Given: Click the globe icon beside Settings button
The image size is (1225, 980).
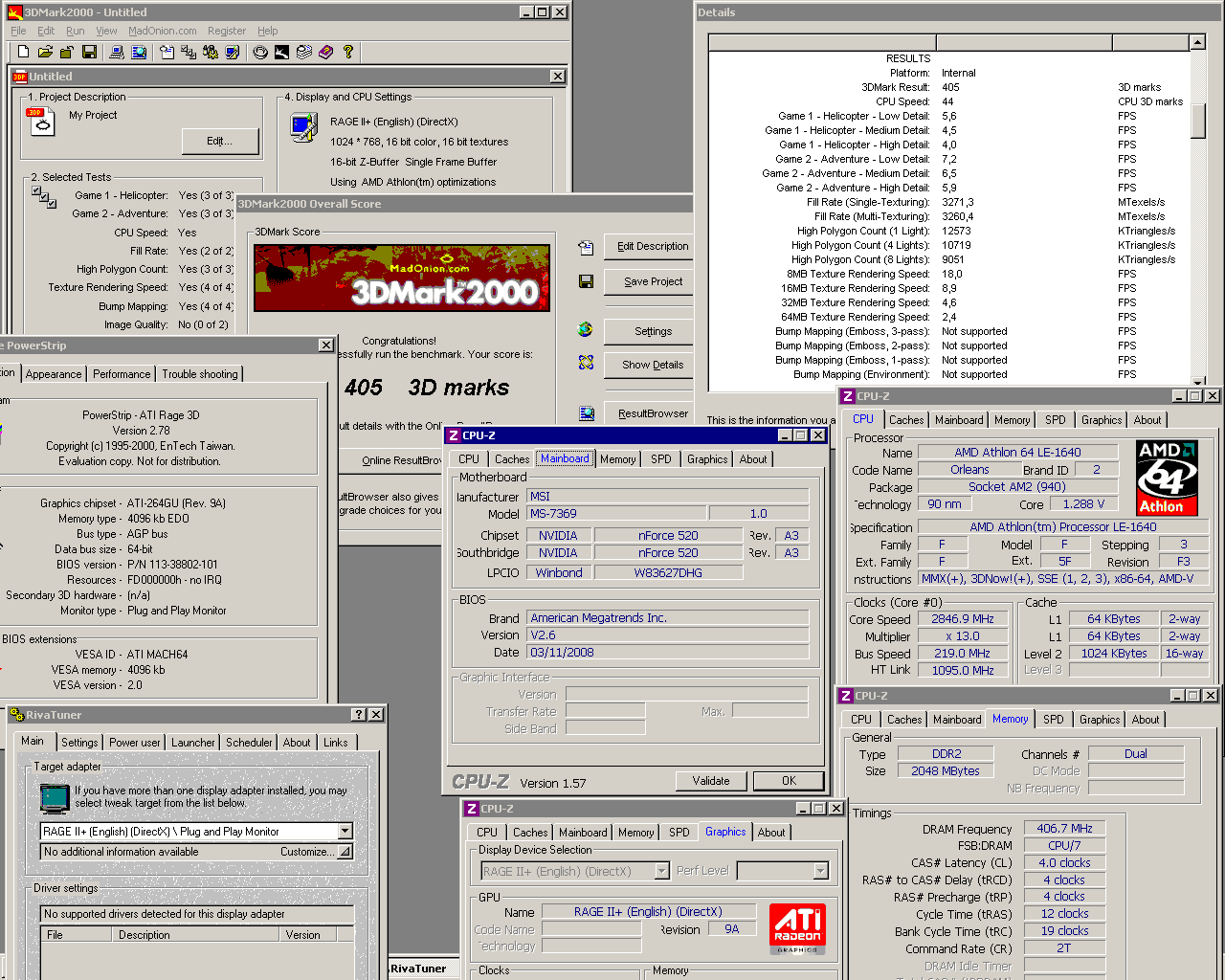Looking at the screenshot, I should pyautogui.click(x=586, y=329).
